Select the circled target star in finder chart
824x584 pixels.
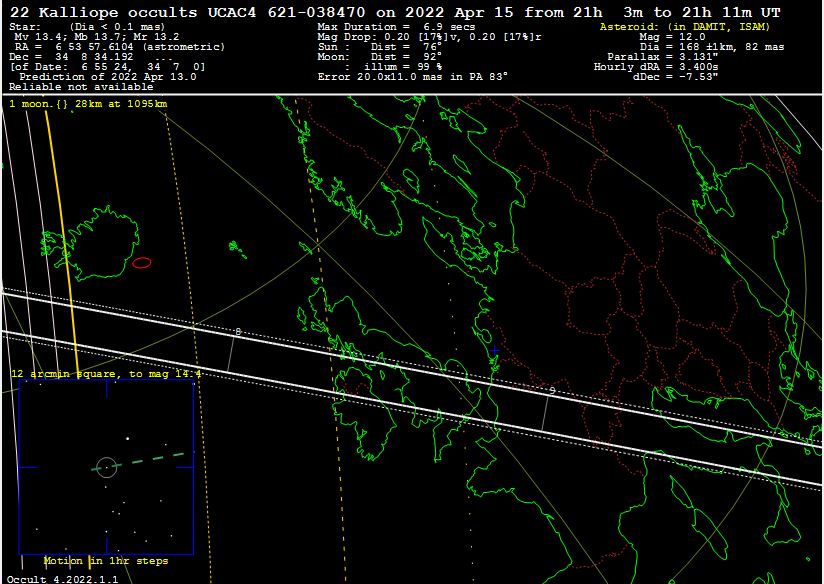[107, 466]
